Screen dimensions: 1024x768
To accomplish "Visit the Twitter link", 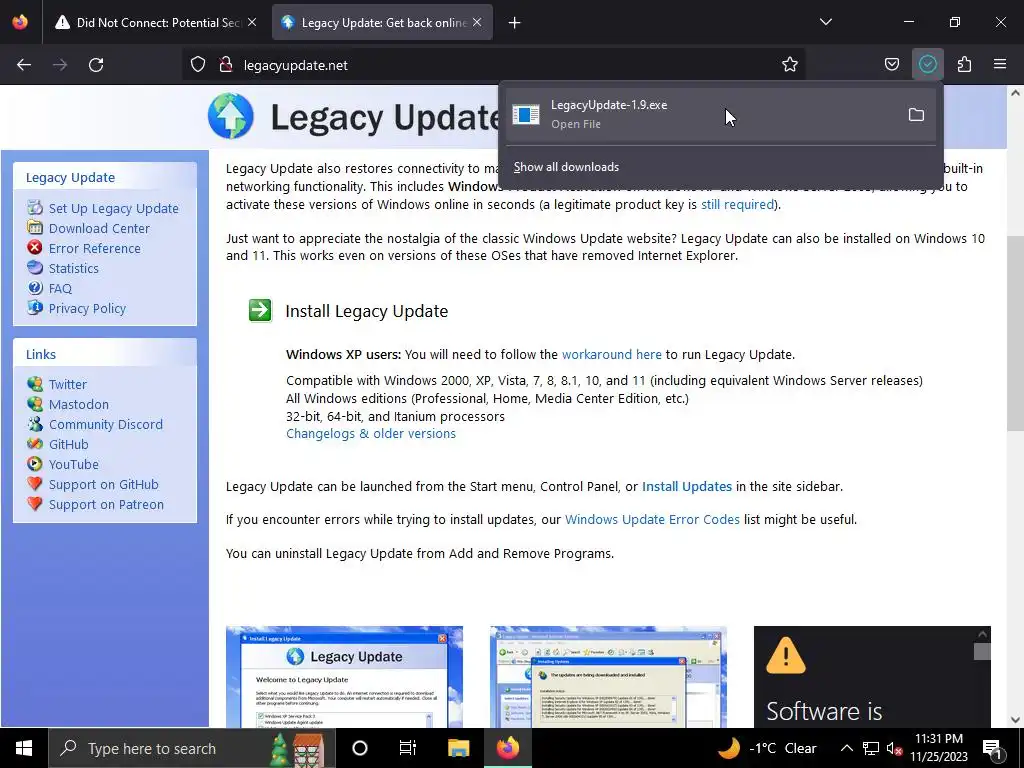I will (x=68, y=385).
